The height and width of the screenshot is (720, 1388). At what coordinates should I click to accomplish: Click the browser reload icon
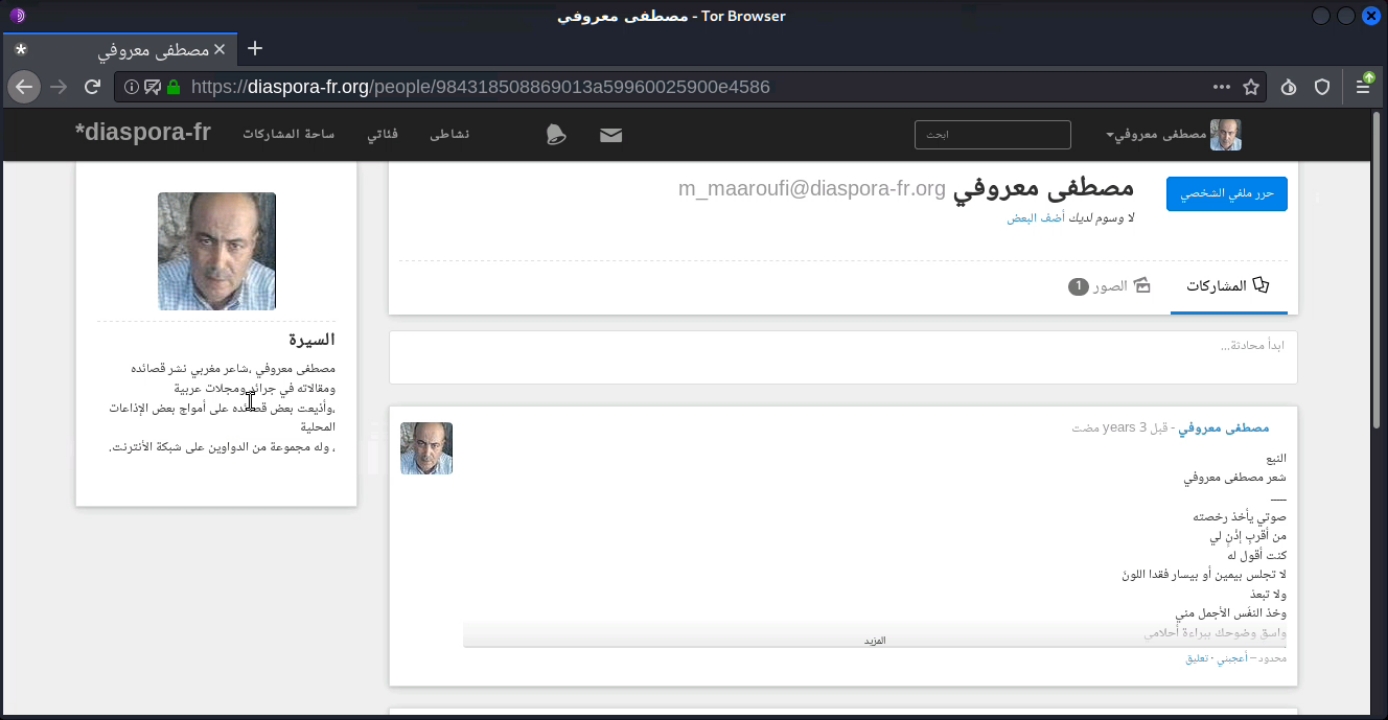92,87
